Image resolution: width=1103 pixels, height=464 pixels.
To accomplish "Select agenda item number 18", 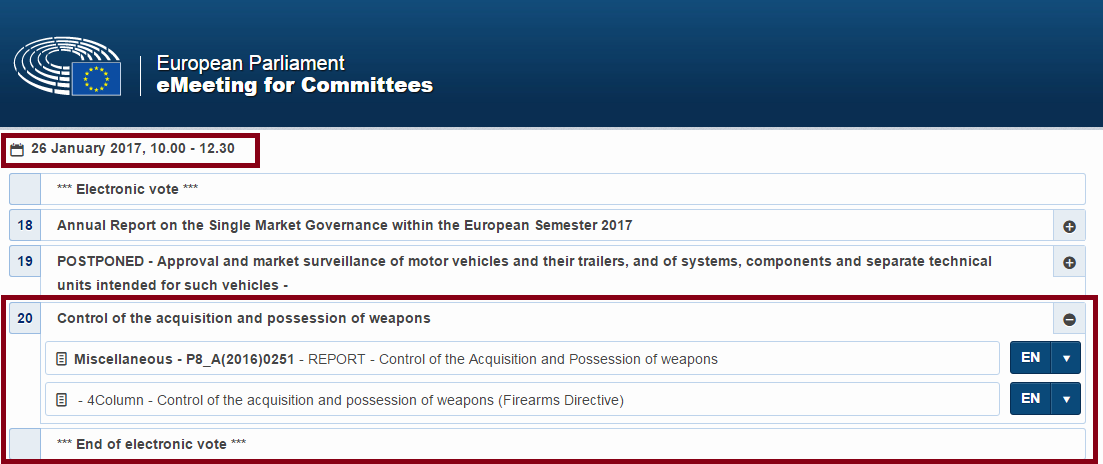I will point(25,226).
